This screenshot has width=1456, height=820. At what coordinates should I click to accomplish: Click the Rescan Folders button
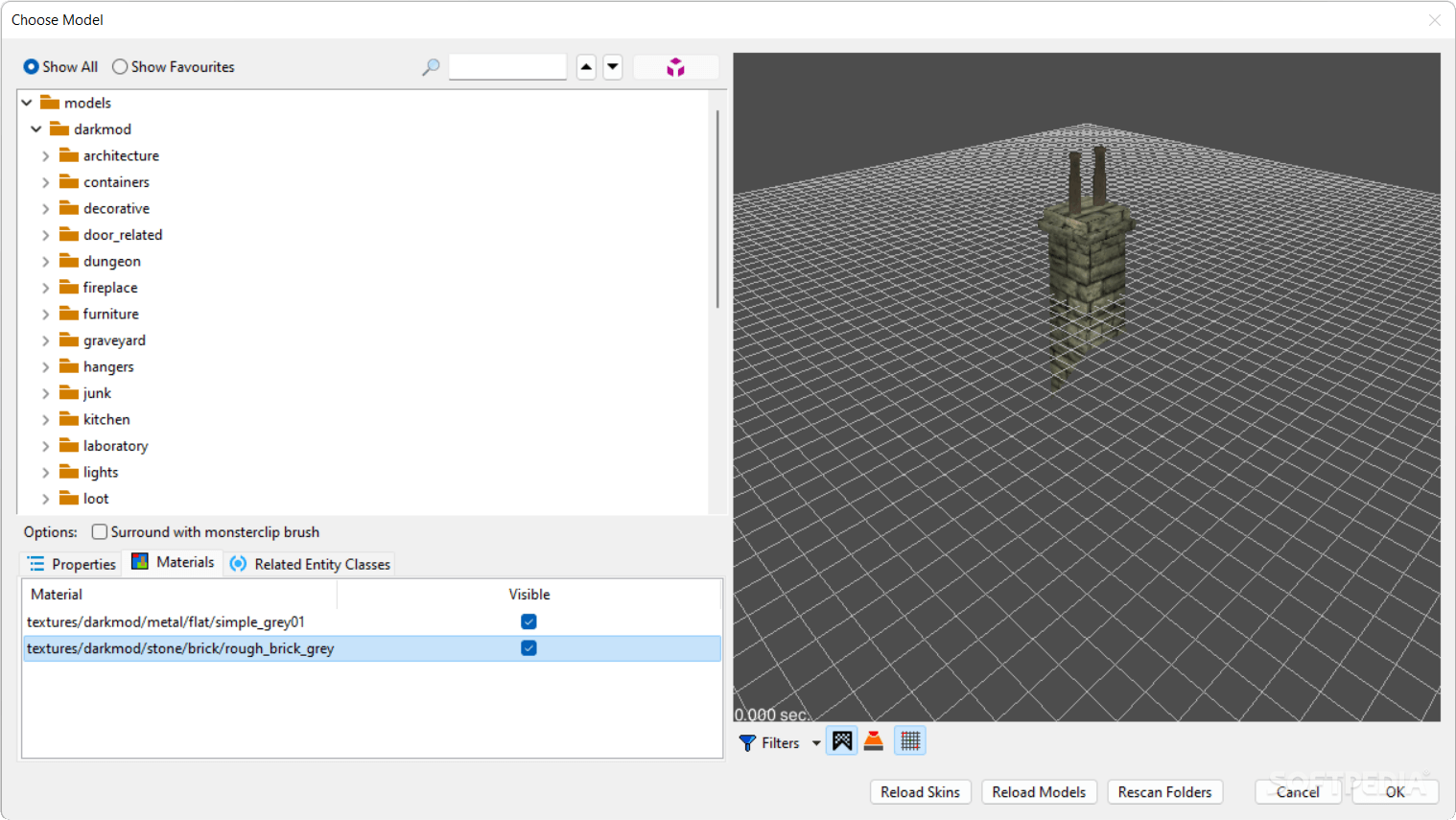1164,792
